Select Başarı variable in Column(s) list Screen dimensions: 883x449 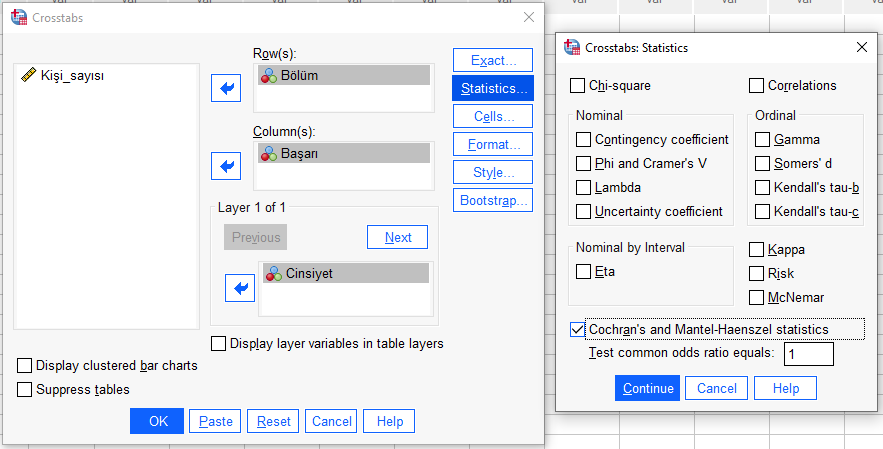point(344,153)
